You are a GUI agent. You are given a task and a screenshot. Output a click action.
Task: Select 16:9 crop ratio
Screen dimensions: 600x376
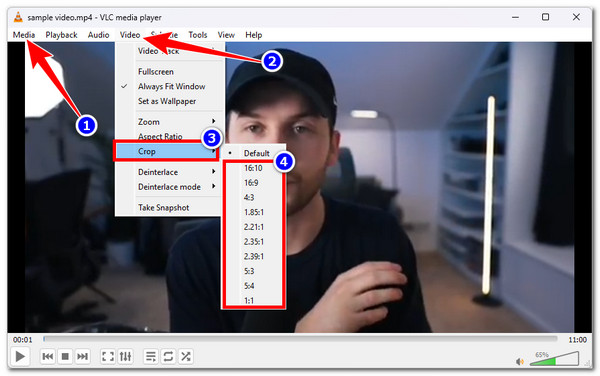[254, 182]
